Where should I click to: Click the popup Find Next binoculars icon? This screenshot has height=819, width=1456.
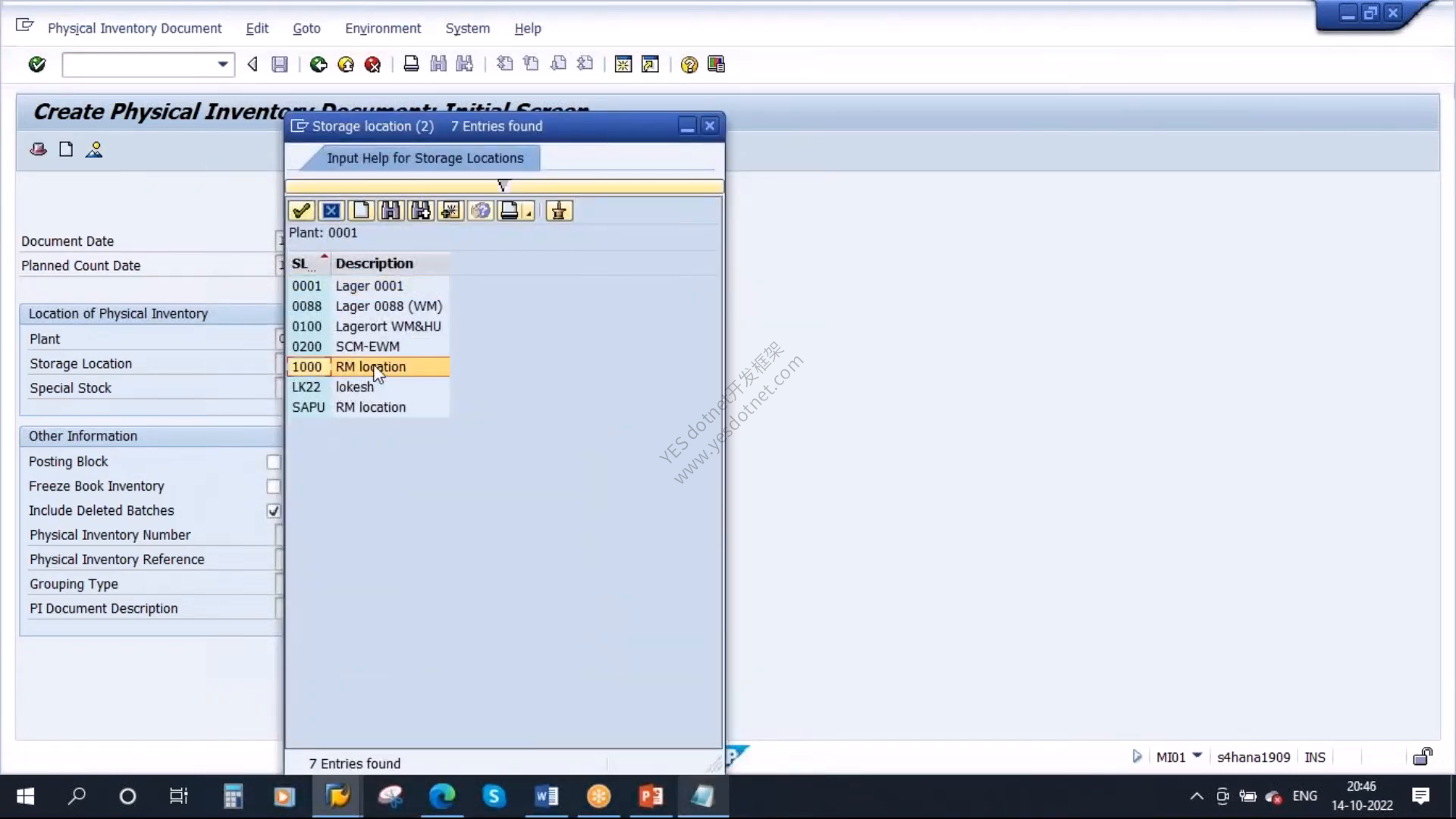click(420, 211)
